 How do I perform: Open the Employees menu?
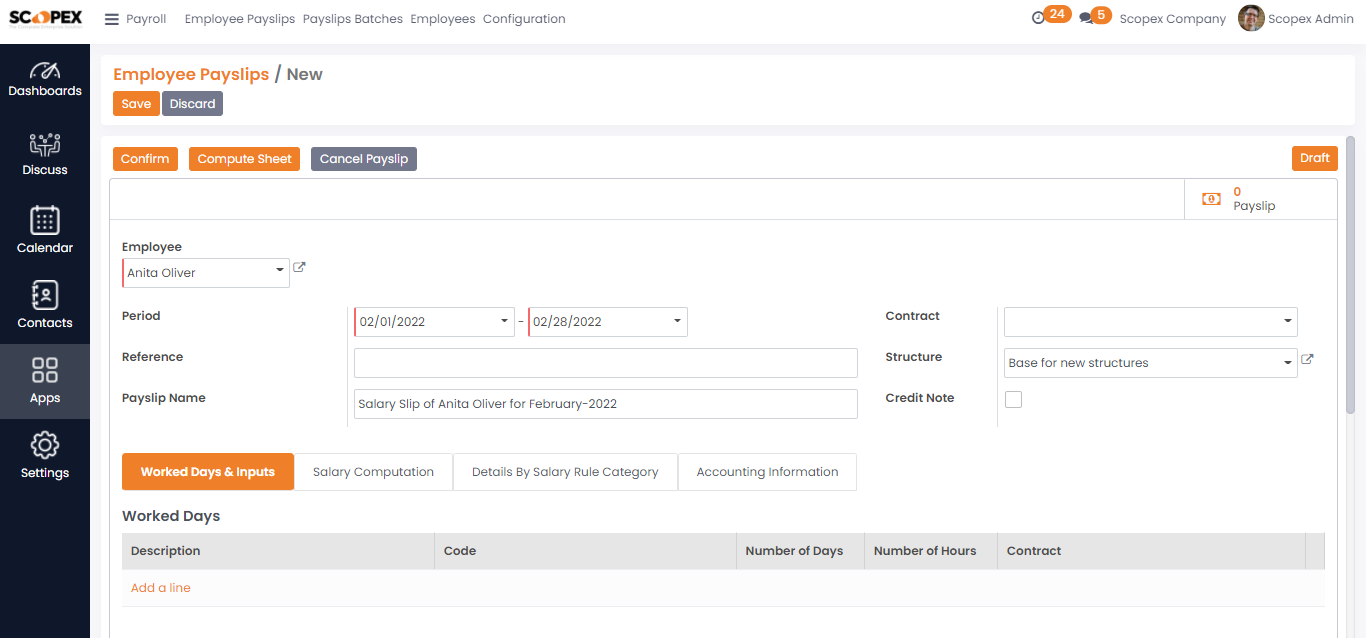[x=443, y=19]
